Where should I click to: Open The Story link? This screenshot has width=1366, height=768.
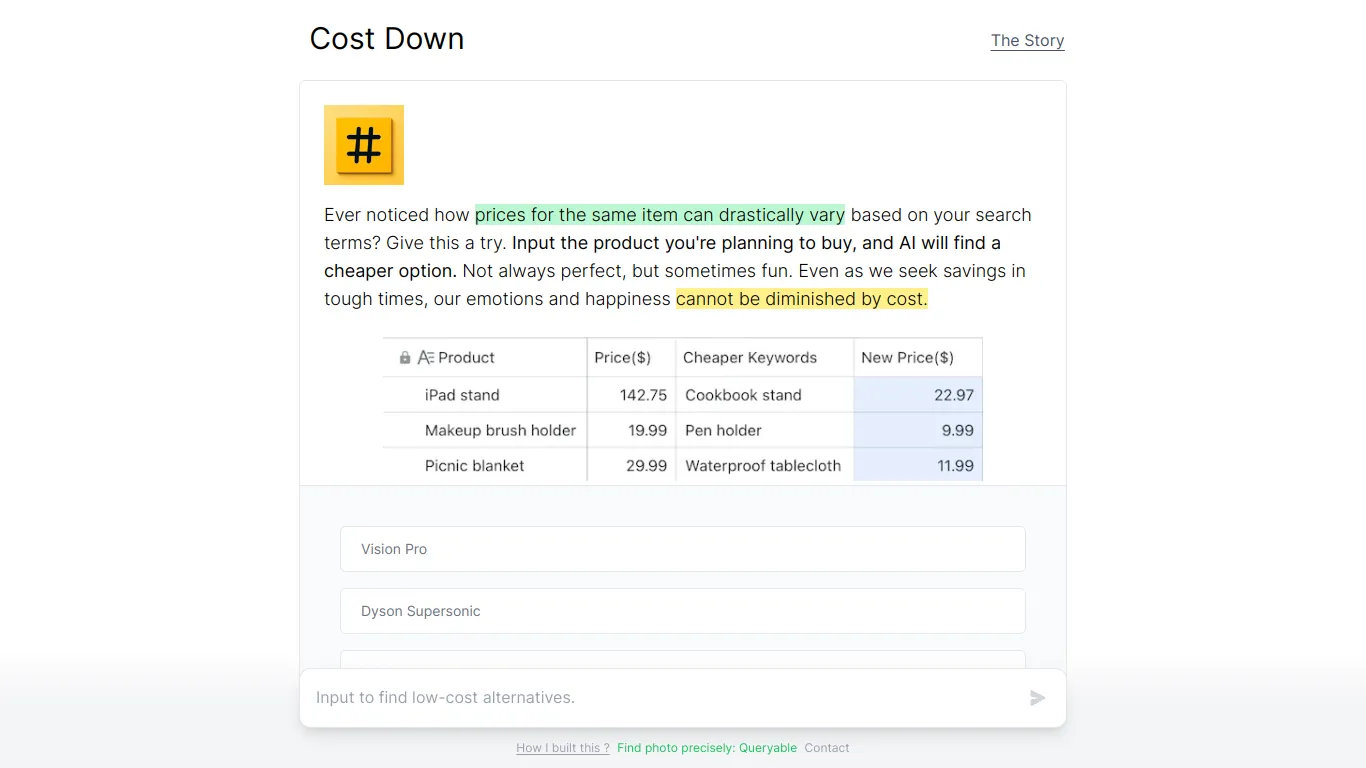coord(1027,41)
